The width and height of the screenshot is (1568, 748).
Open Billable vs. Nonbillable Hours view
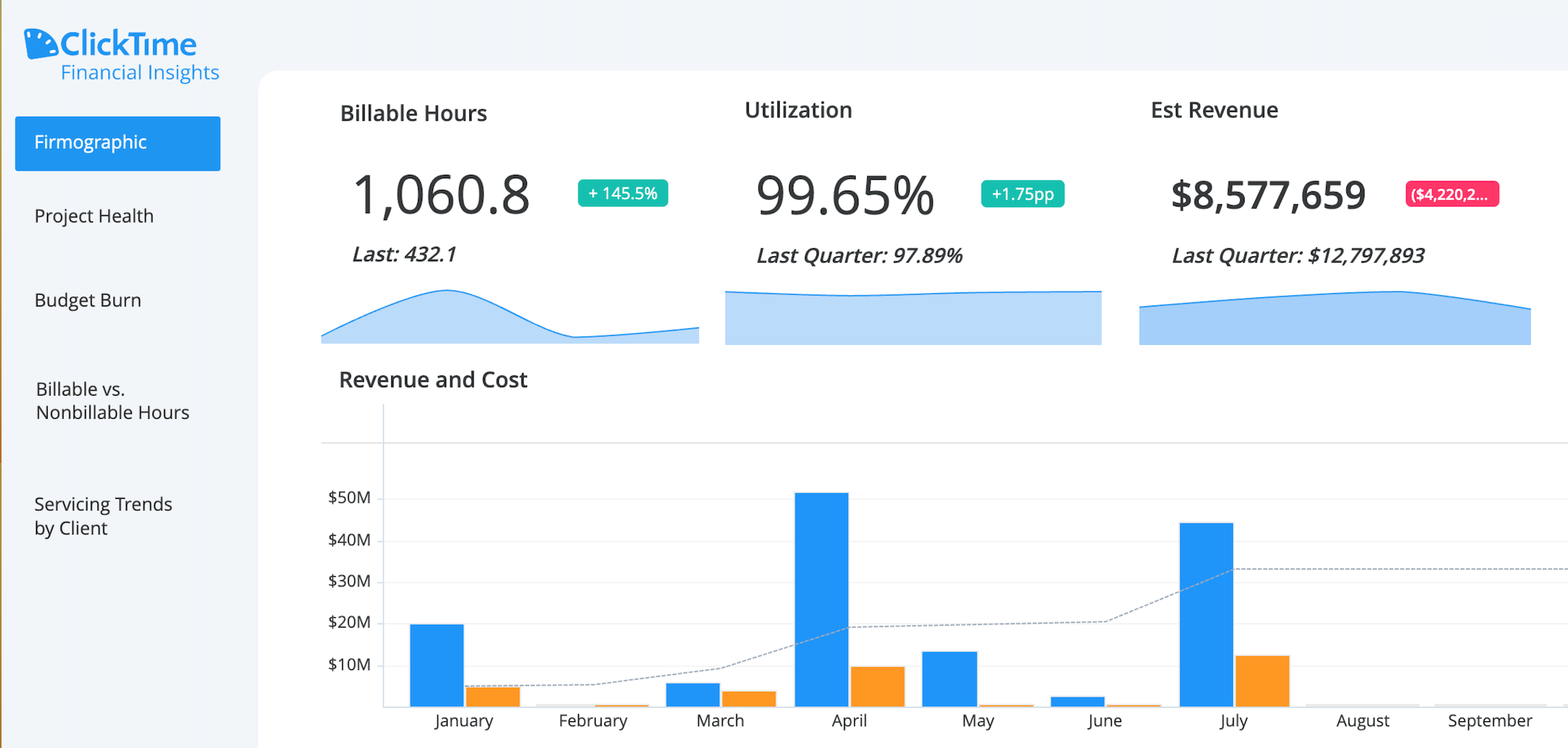112,401
